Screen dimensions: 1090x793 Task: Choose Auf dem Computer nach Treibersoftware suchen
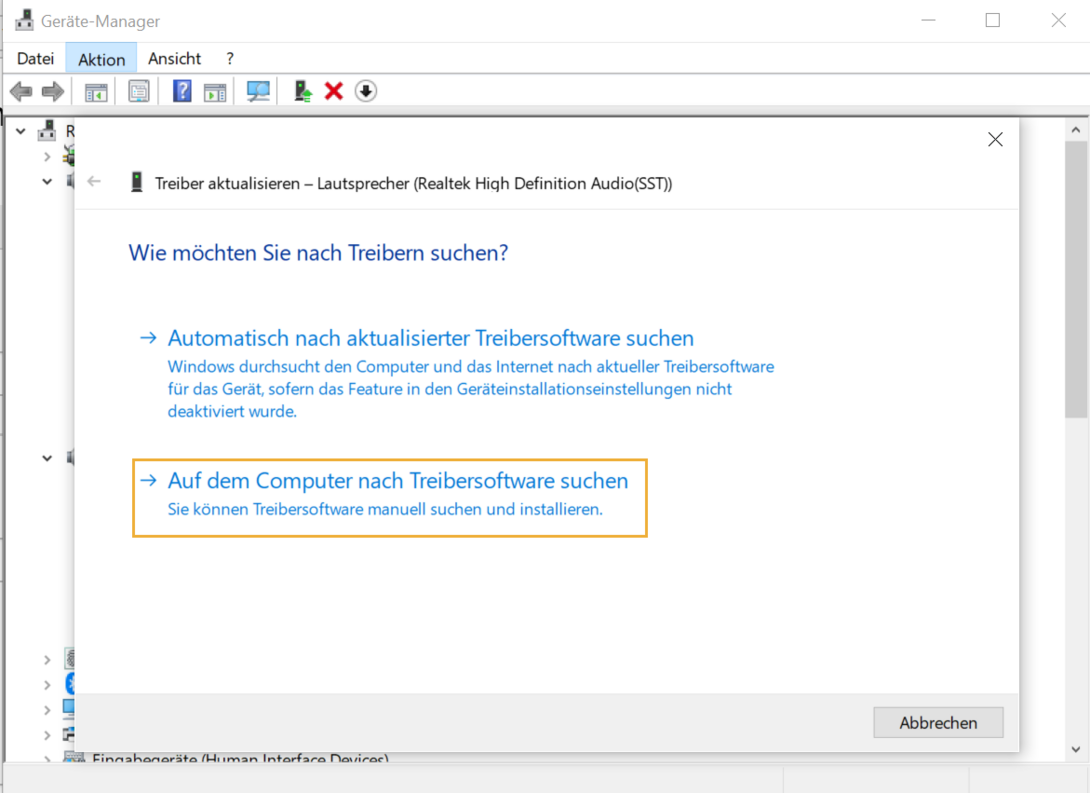397,482
